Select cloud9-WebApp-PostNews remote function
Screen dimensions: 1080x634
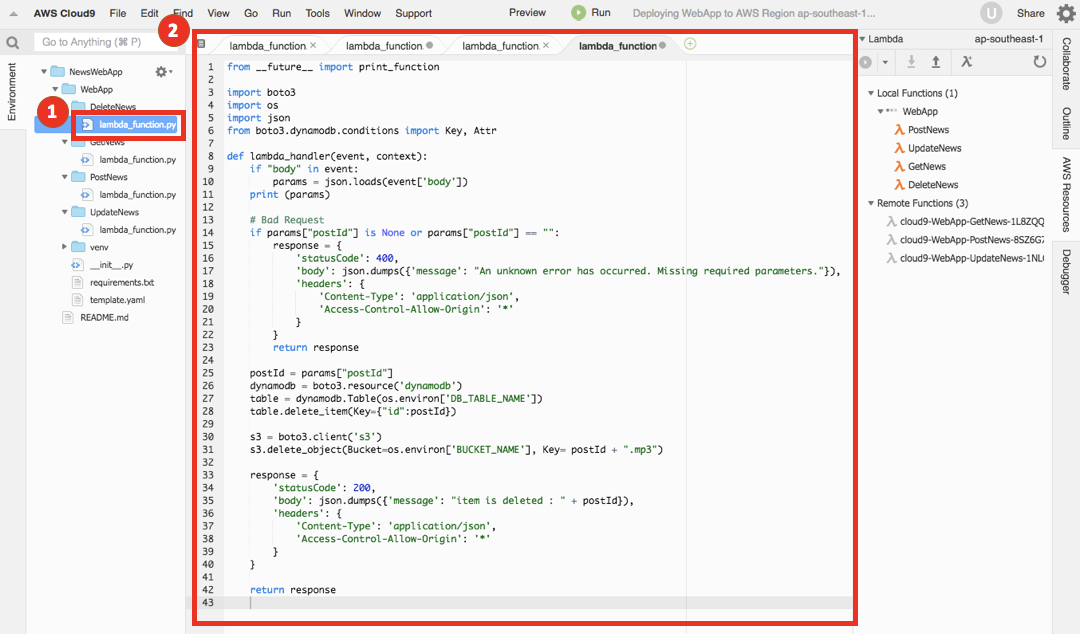click(x=971, y=240)
